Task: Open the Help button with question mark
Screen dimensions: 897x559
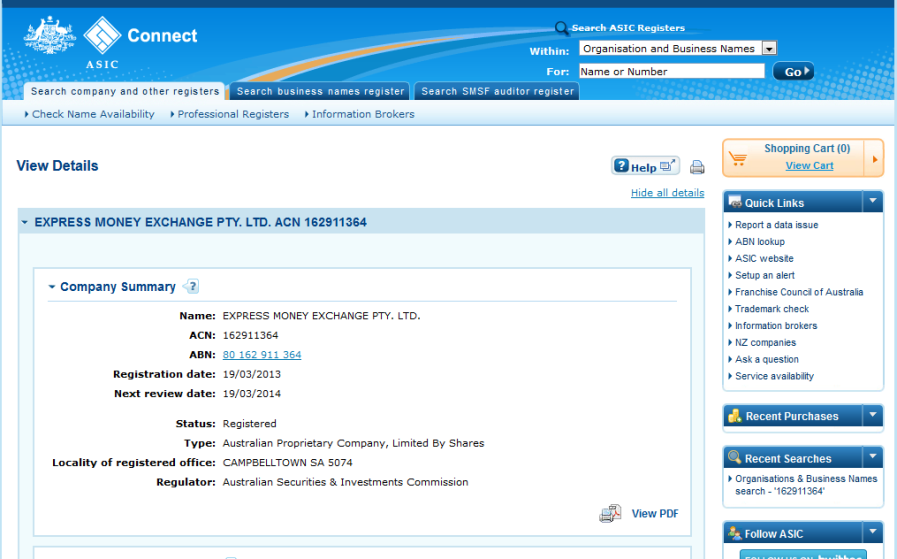Action: [644, 167]
